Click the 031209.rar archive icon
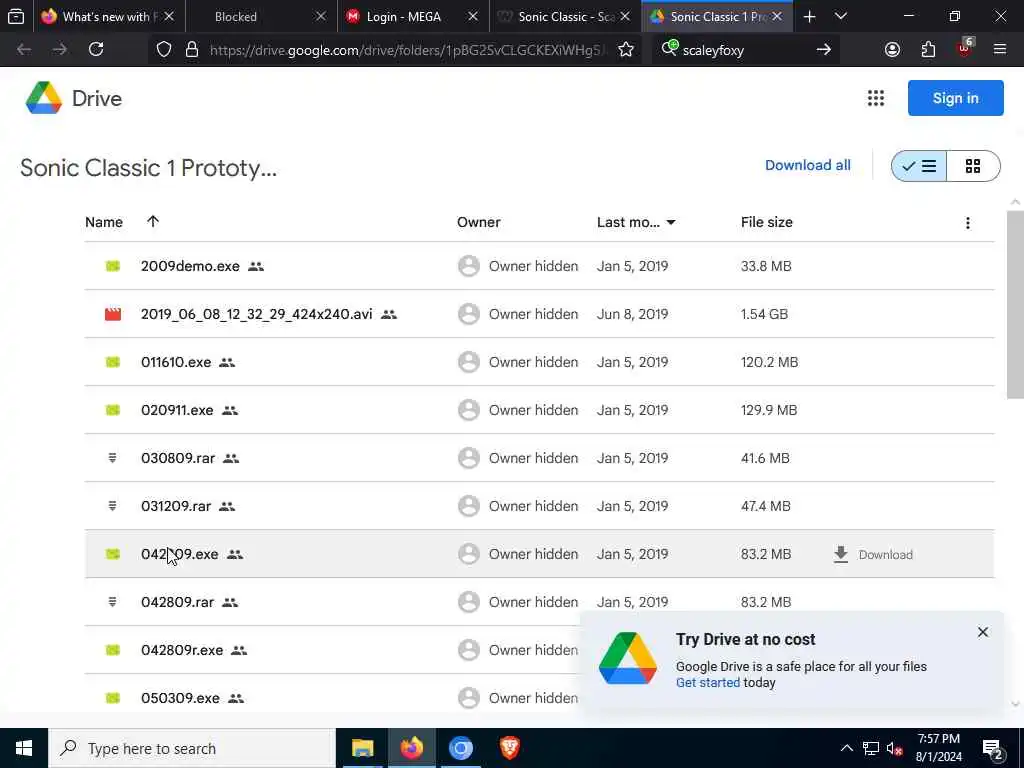 pyautogui.click(x=112, y=506)
